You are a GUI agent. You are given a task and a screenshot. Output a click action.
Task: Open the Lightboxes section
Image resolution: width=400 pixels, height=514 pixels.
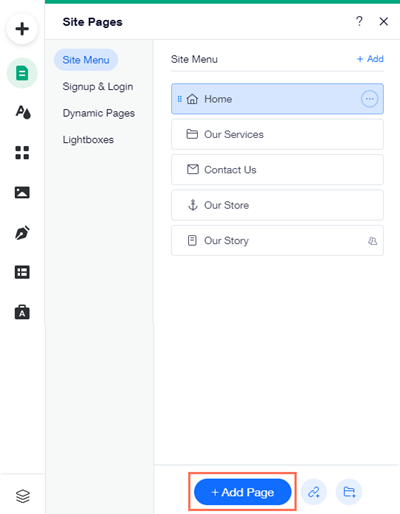coord(88,140)
